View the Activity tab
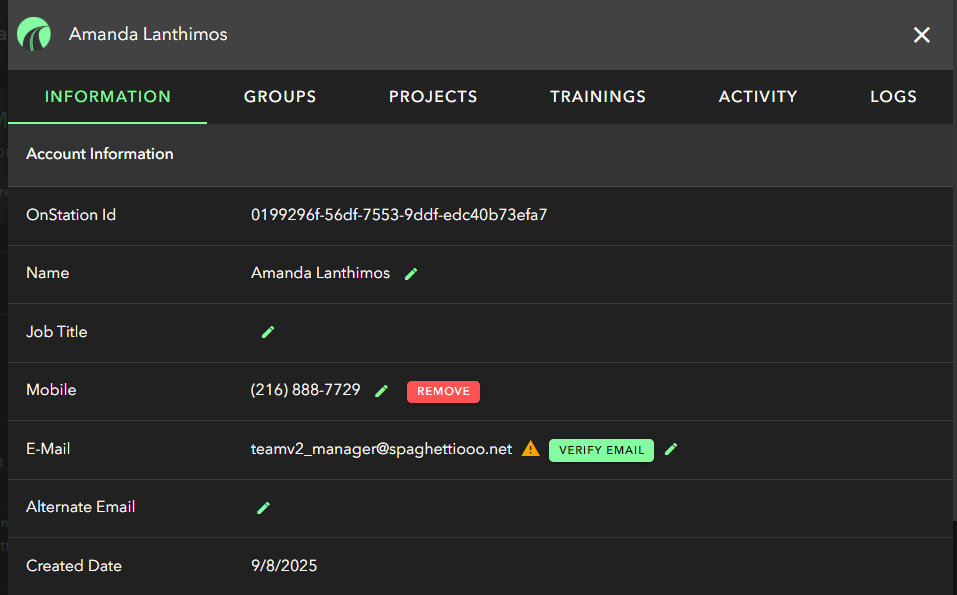Viewport: 957px width, 595px height. 758,97
